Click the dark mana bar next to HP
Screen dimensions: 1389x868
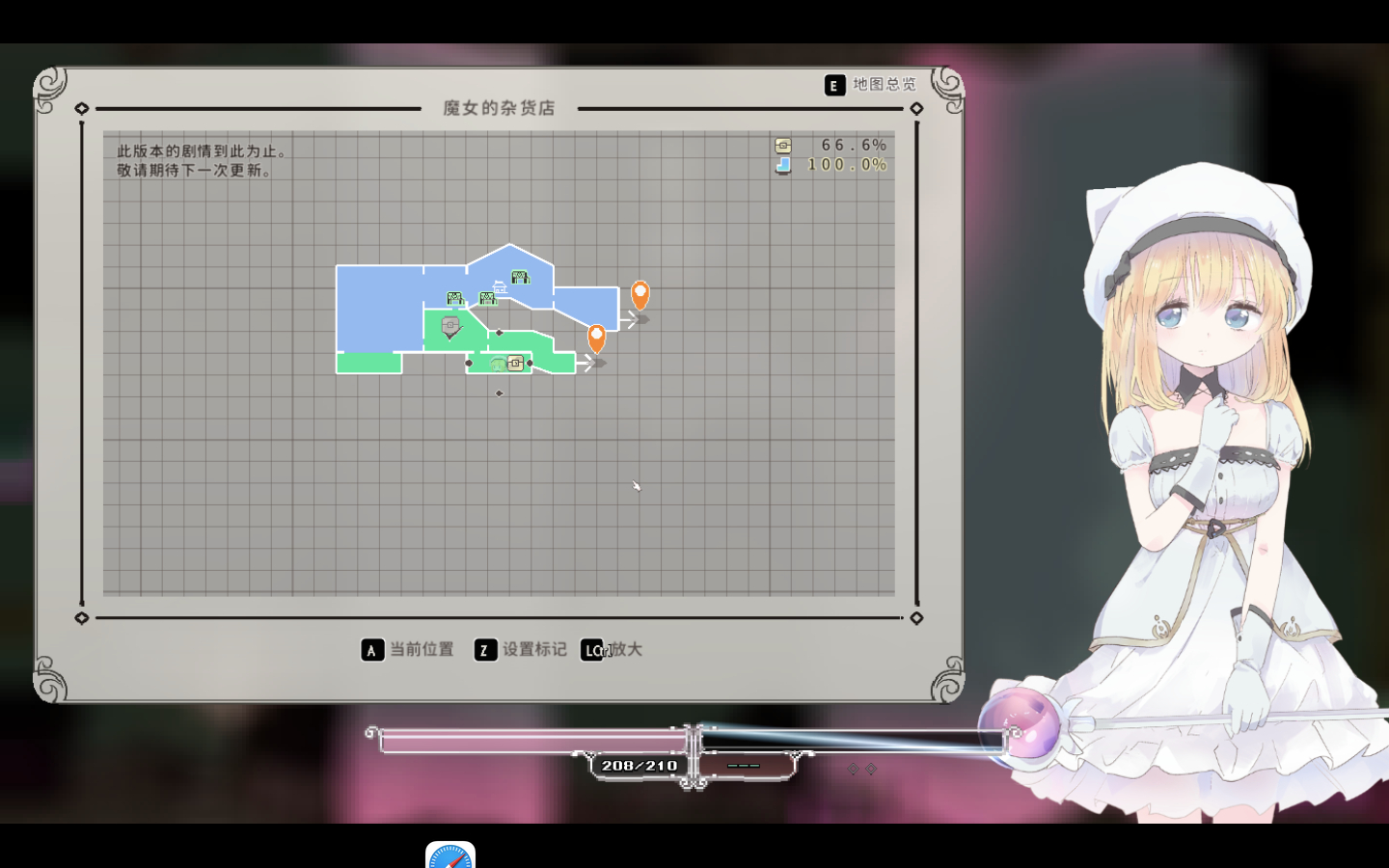pyautogui.click(x=853, y=741)
